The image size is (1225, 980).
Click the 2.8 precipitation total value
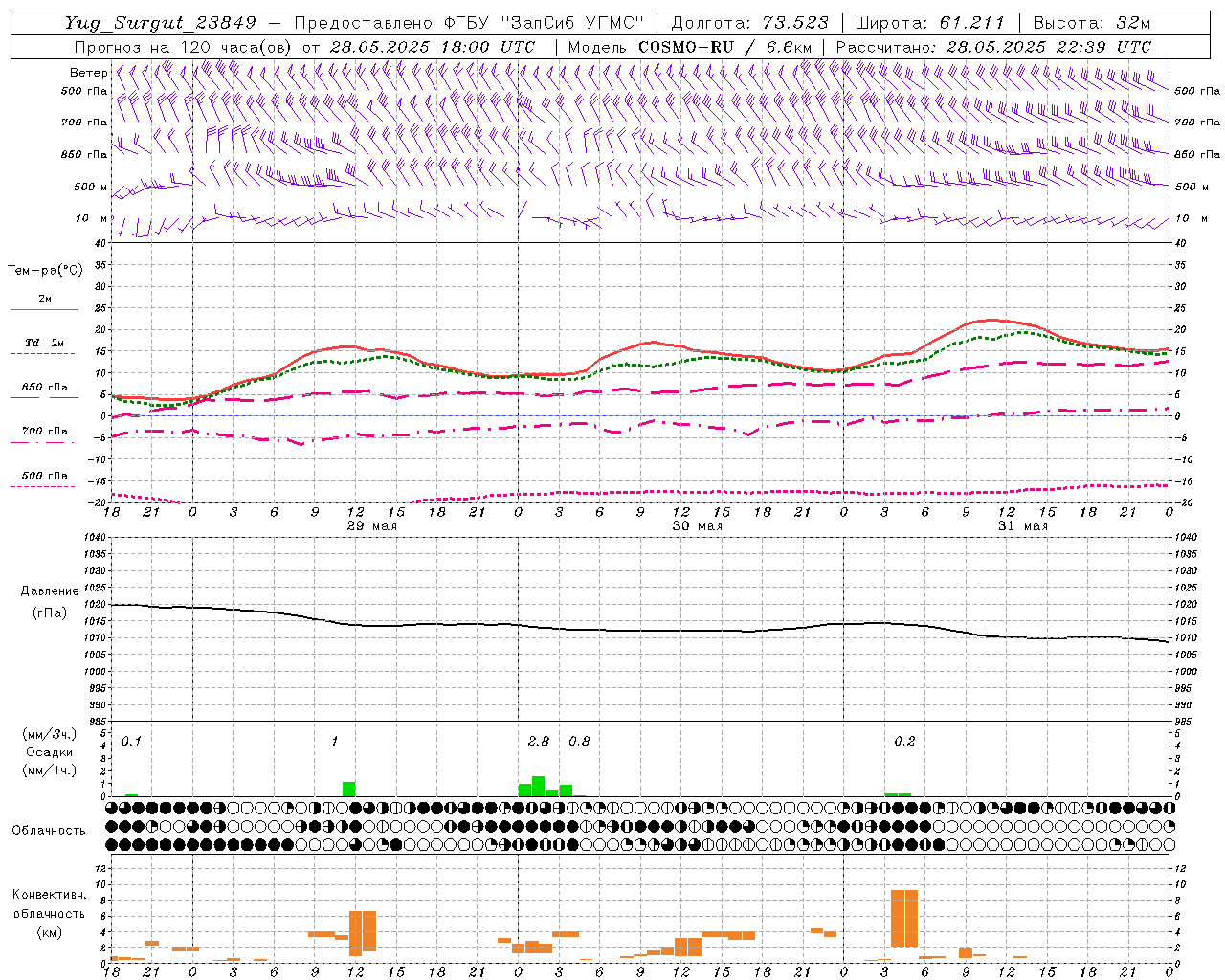tap(539, 742)
